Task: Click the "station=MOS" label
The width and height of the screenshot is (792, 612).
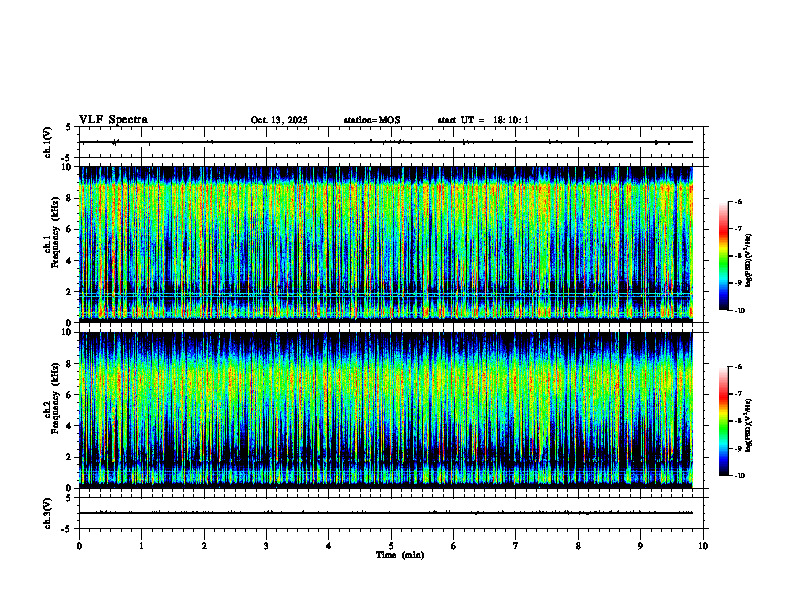Action: [x=372, y=120]
